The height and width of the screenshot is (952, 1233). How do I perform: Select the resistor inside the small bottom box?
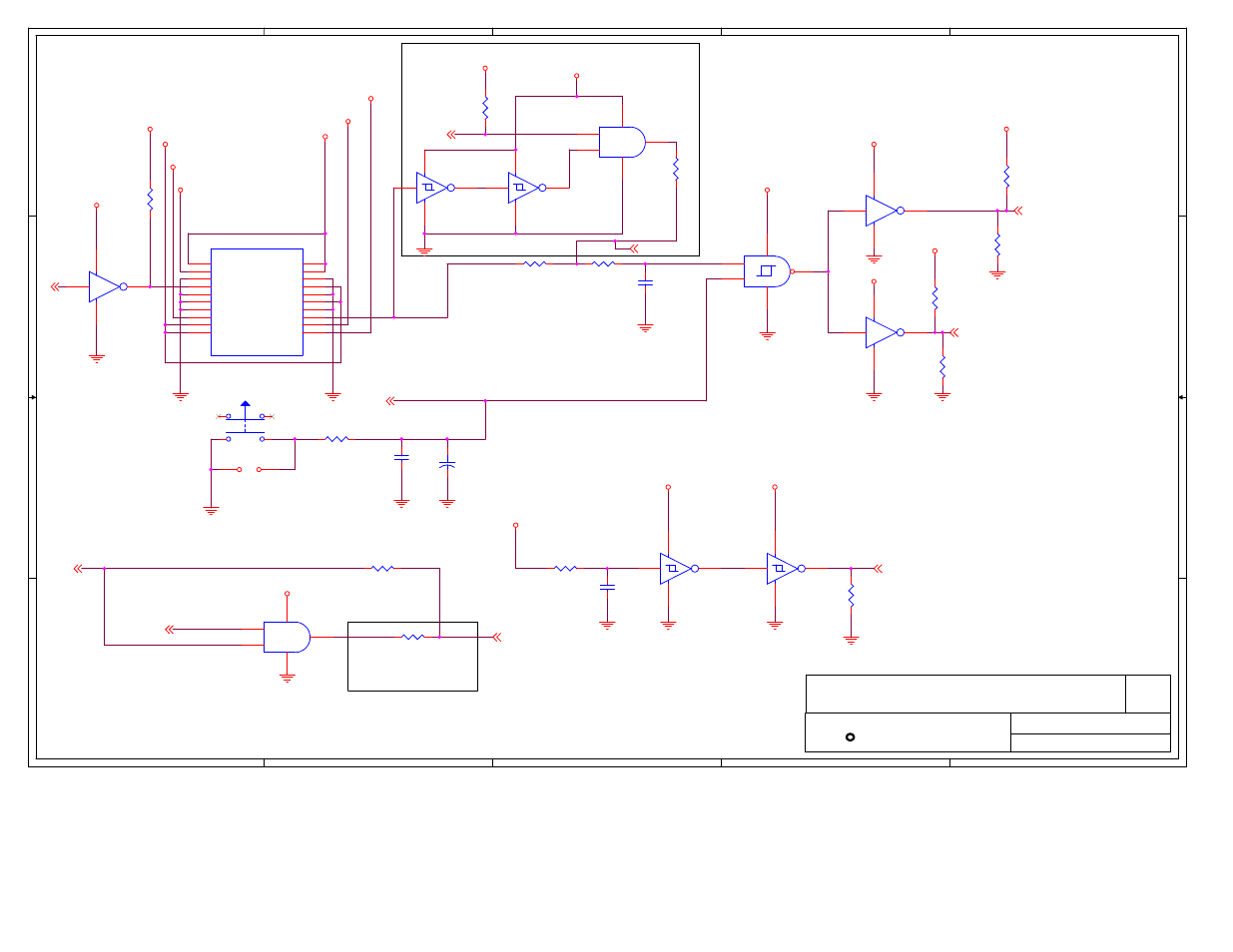412,637
